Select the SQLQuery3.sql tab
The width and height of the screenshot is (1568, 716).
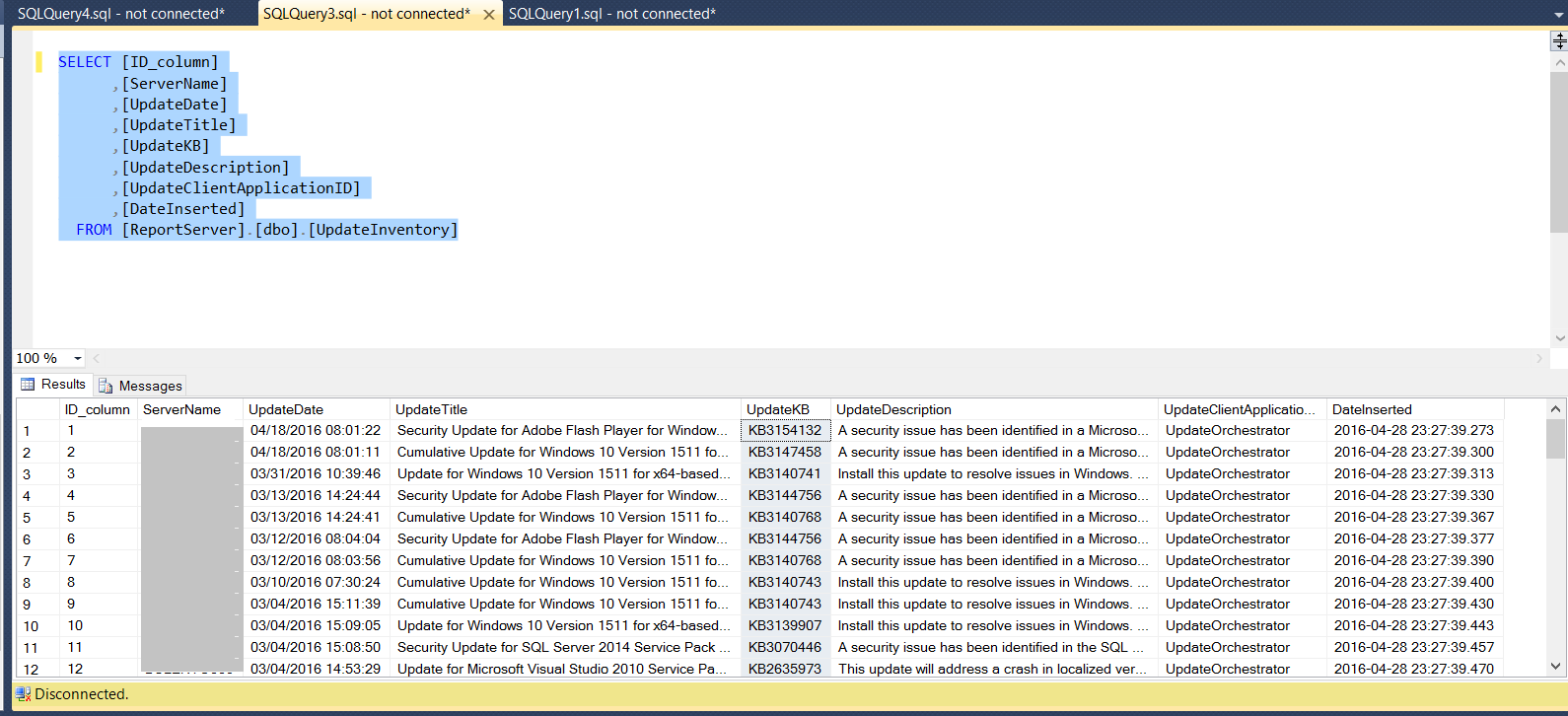367,14
